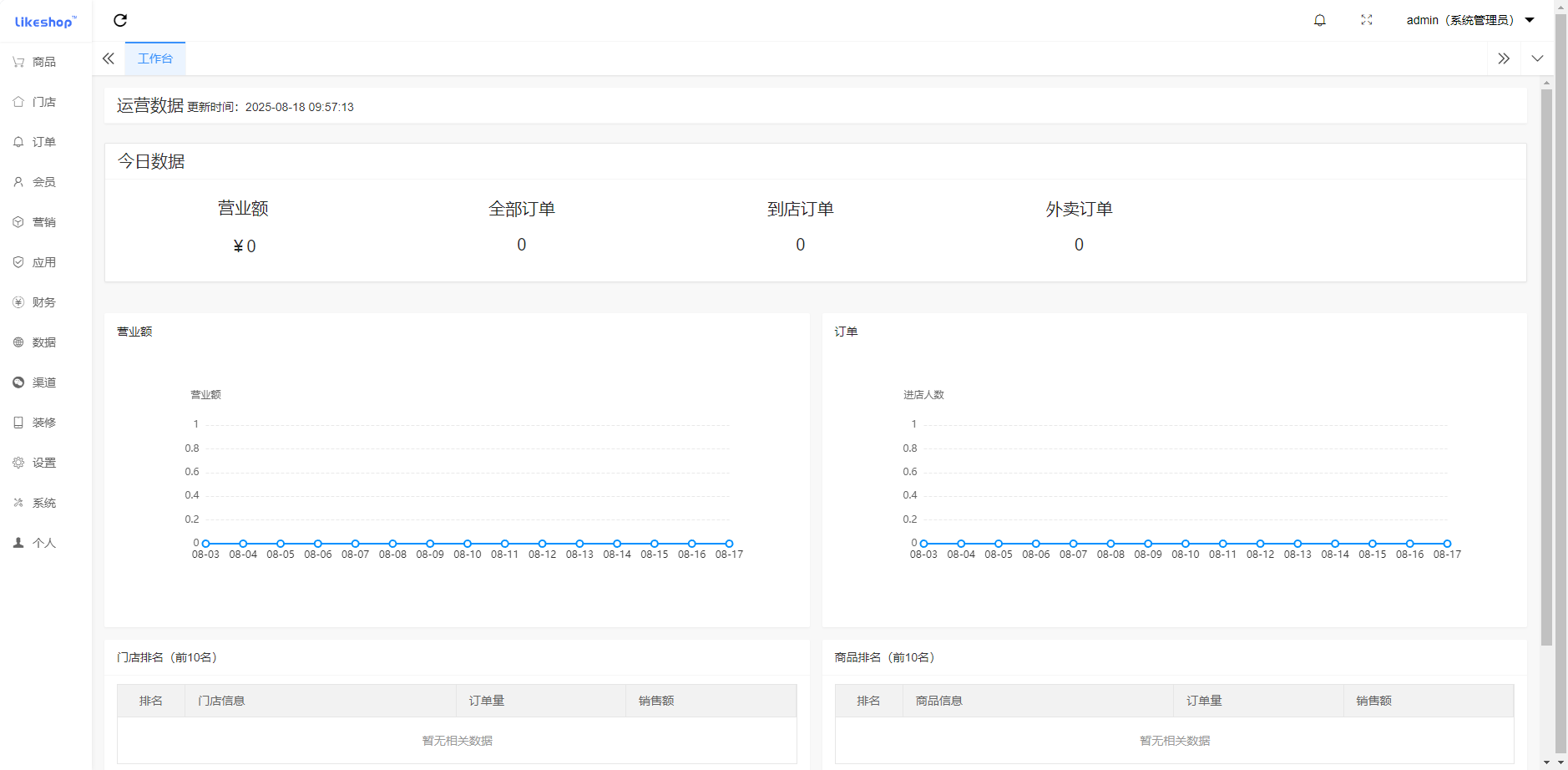Screen dimensions: 1568x770
Task: Open the 个人 personal menu
Action: 35,543
